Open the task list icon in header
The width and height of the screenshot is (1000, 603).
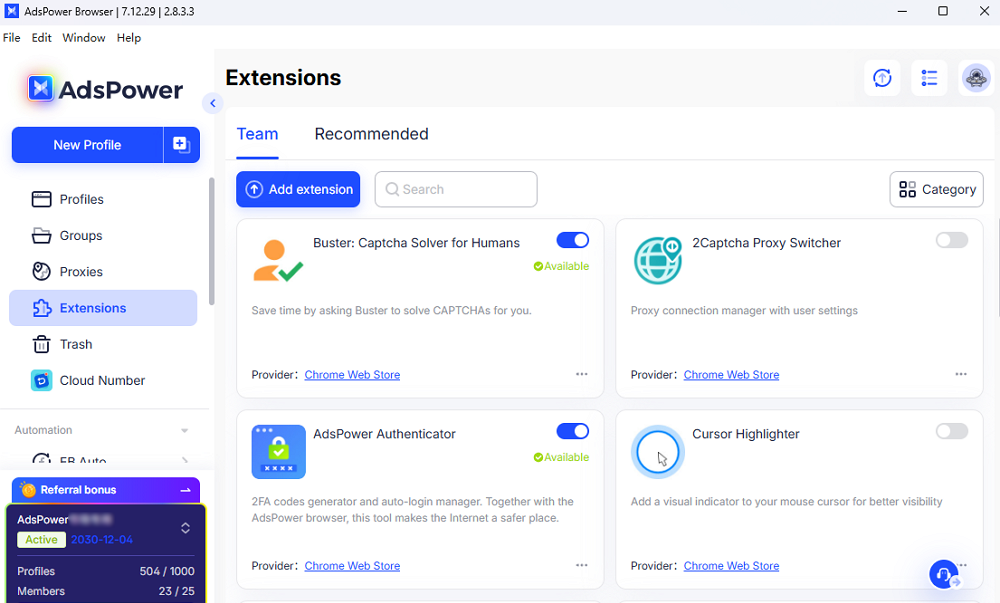pyautogui.click(x=929, y=78)
